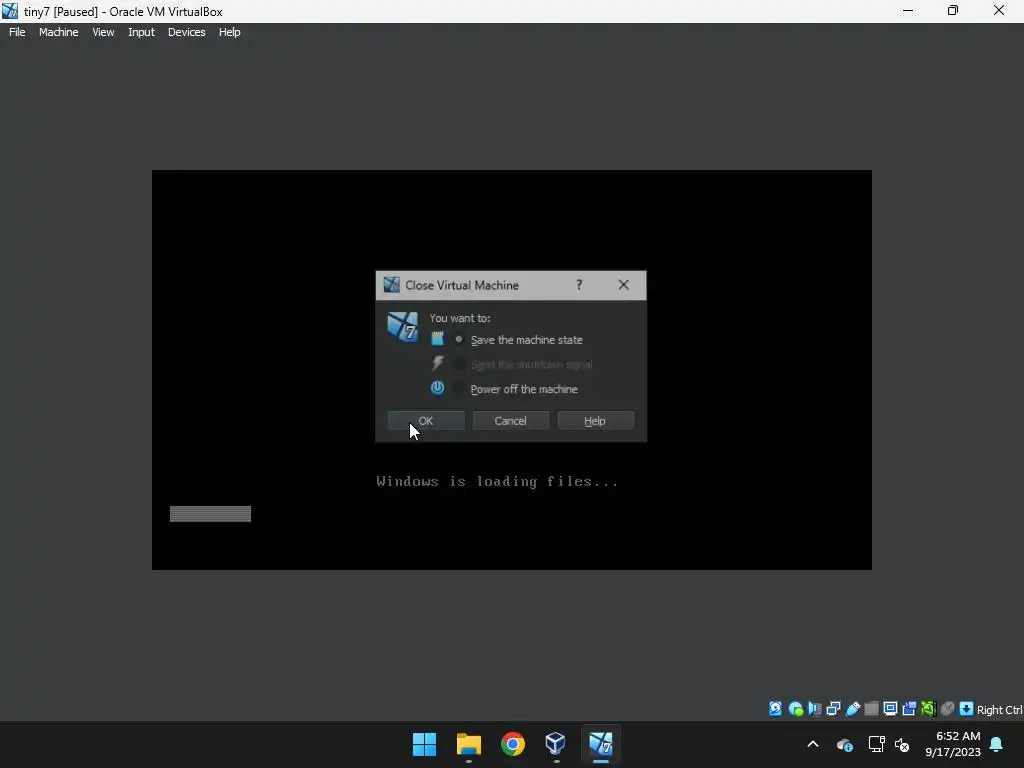Close the Close Virtual Machine dialog

point(624,285)
